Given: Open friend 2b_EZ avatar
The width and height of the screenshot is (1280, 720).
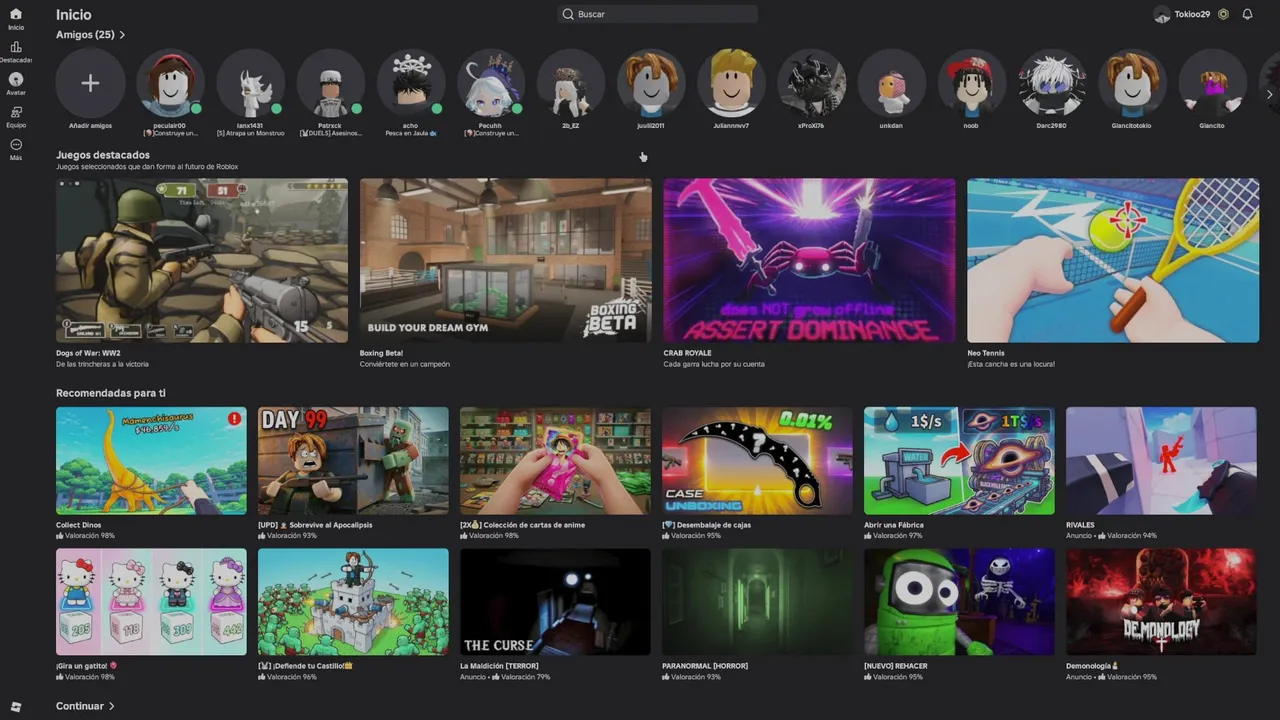Looking at the screenshot, I should pos(571,83).
